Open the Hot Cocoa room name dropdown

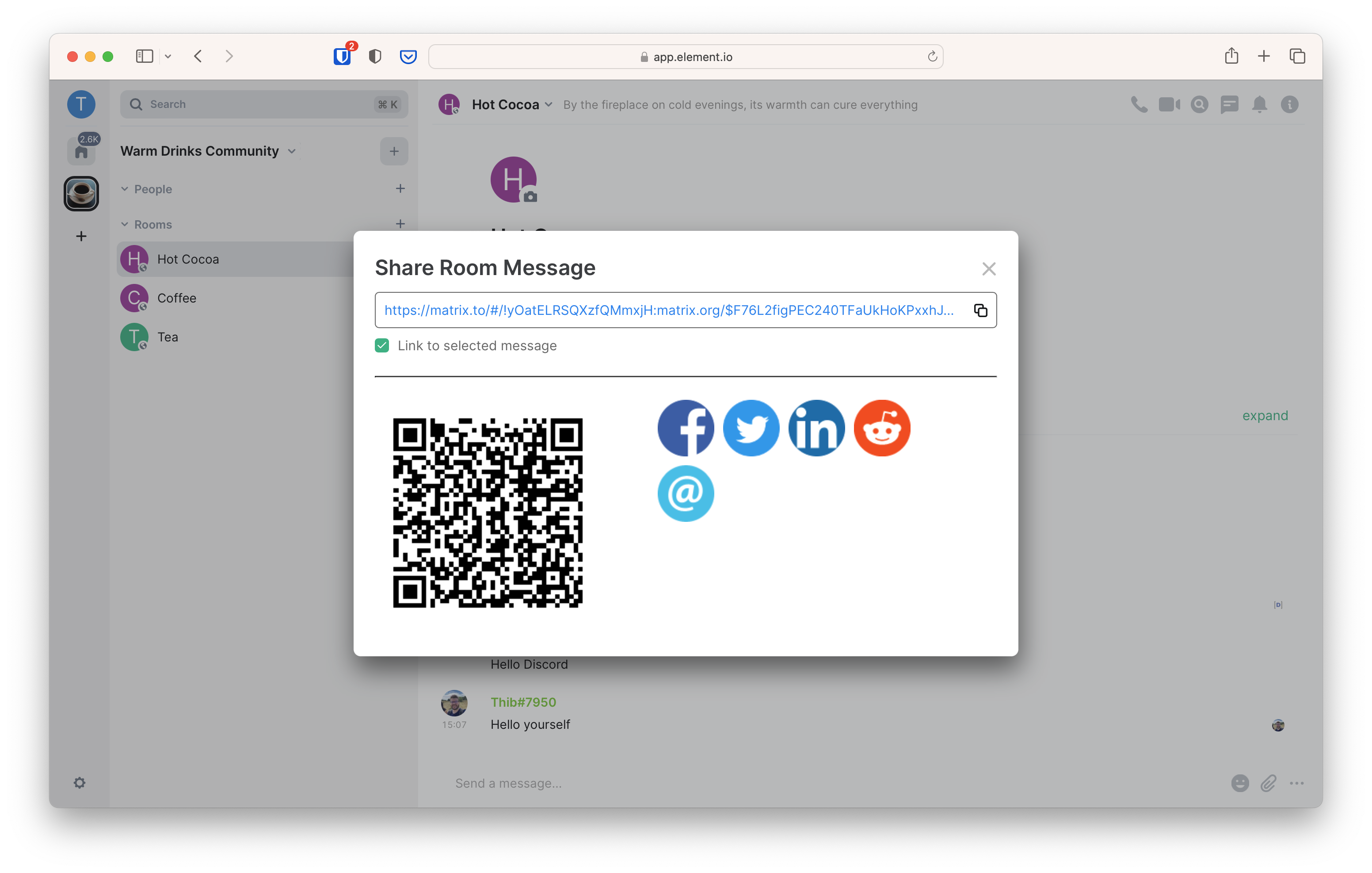click(x=549, y=104)
